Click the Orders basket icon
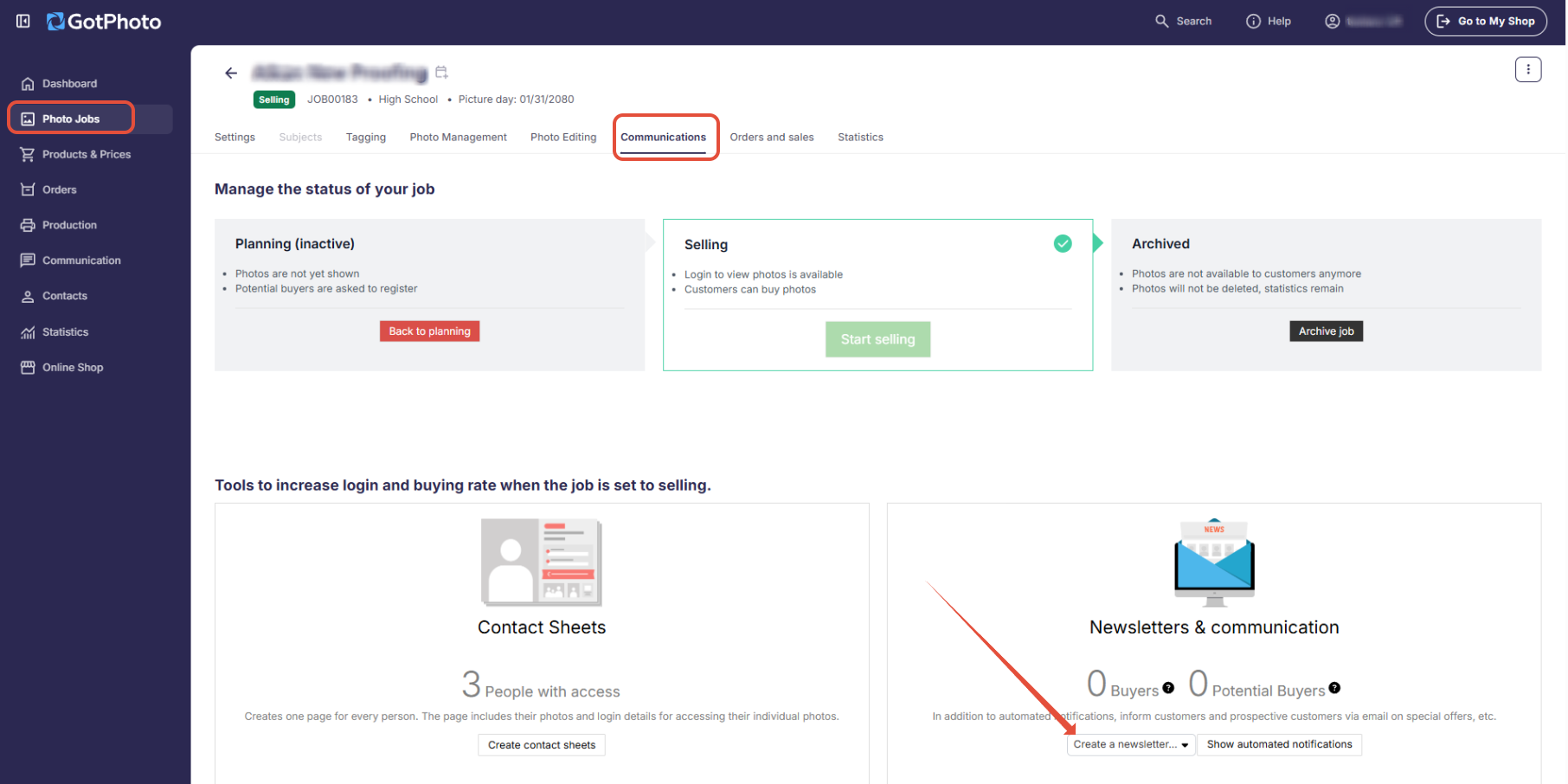The width and height of the screenshot is (1568, 784). tap(28, 190)
